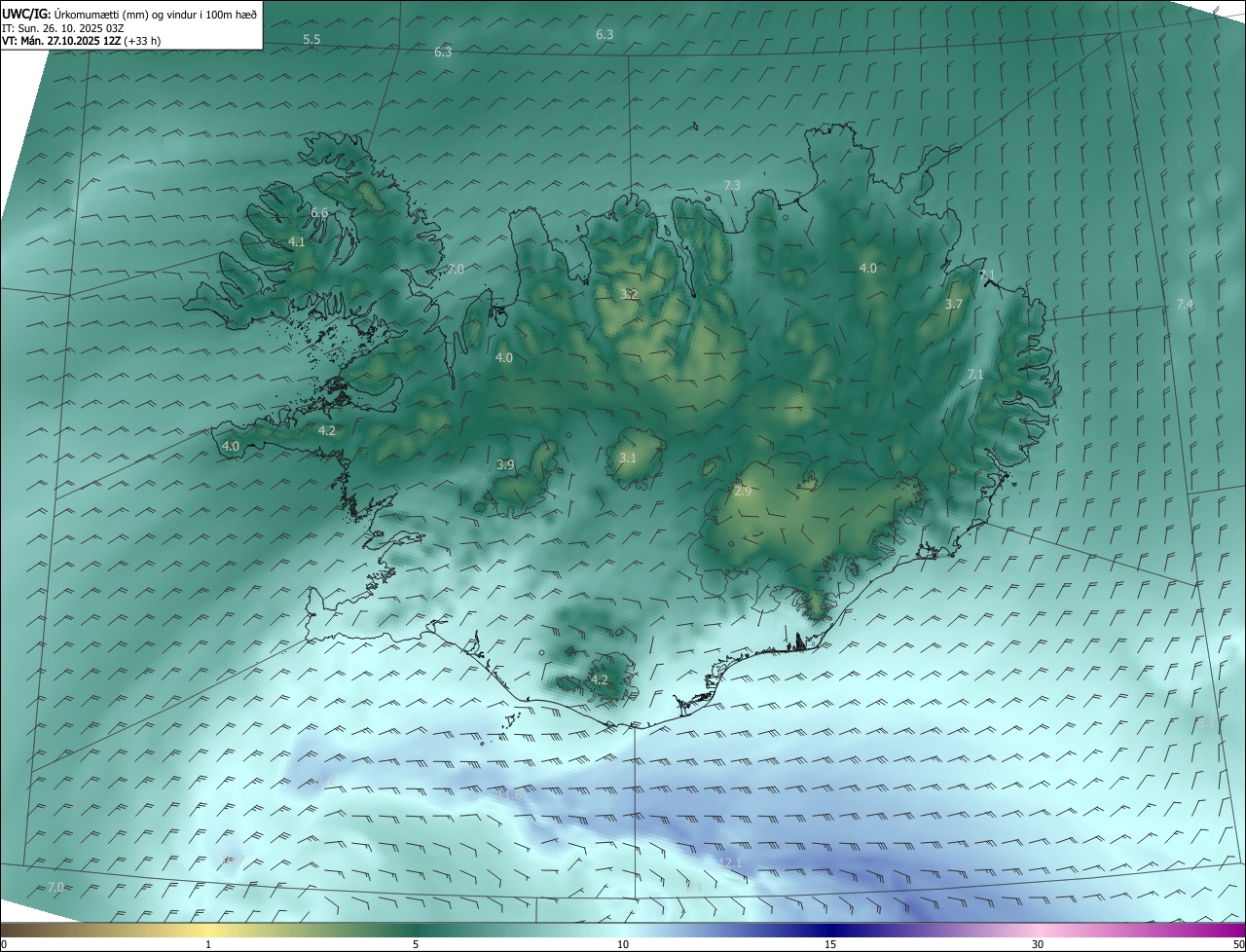Viewport: 1246px width, 952px height.
Task: Click the 12.1 value label over the southern sea
Action: tap(729, 862)
